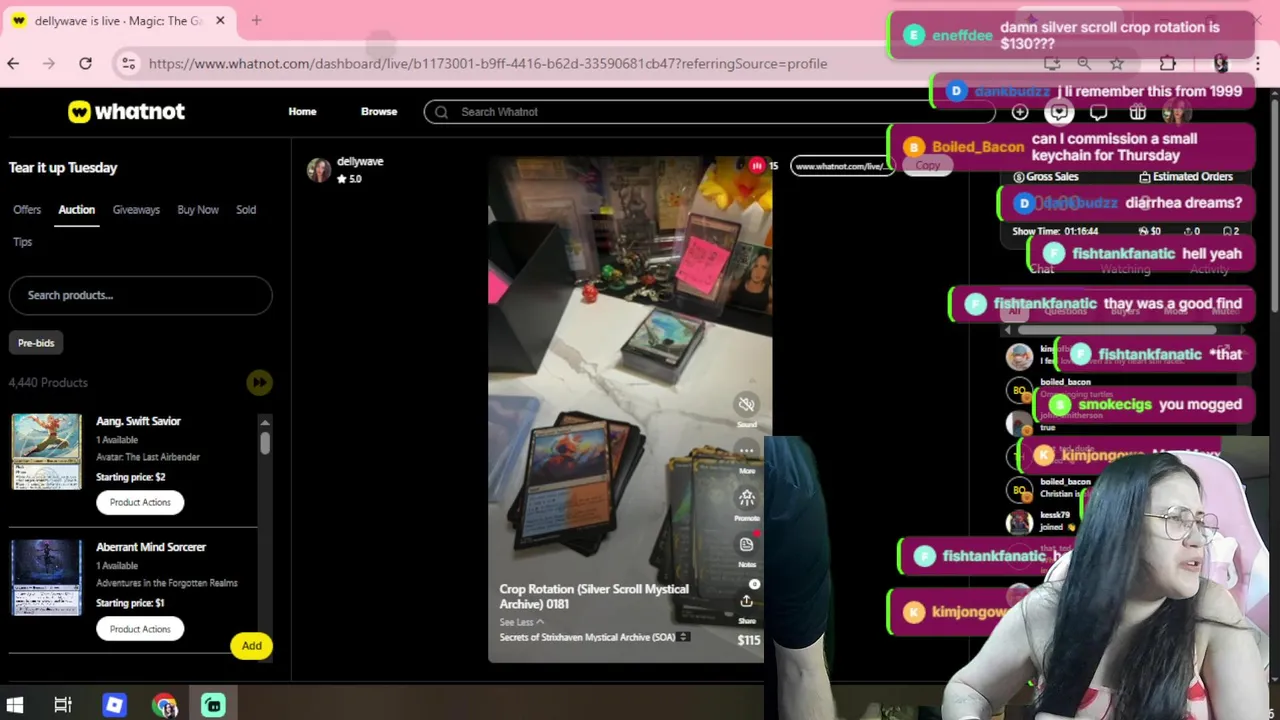Open the Sold tab
The image size is (1280, 720).
(246, 210)
